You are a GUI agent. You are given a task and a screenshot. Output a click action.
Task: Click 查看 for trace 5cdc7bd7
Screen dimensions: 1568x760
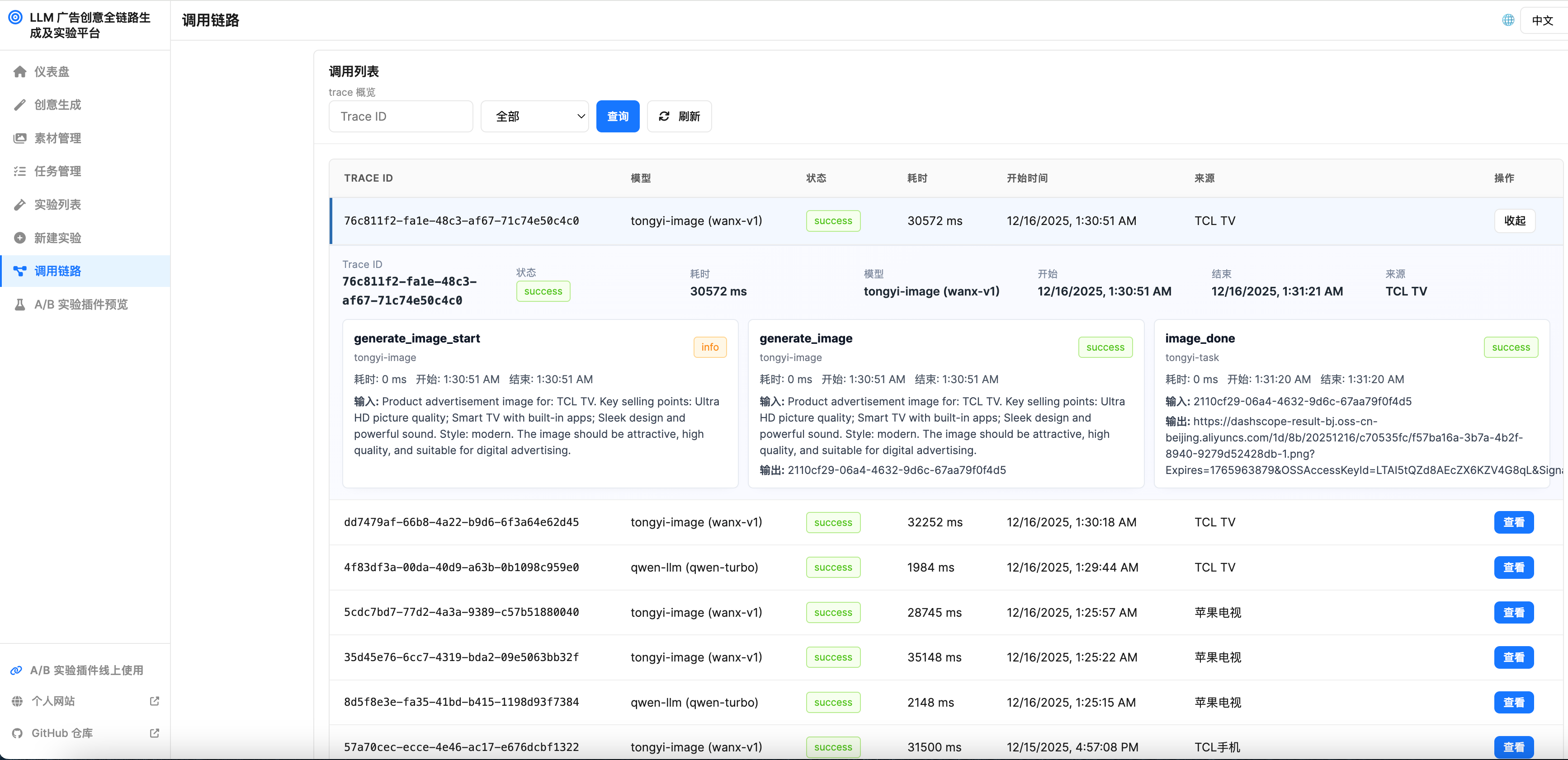1514,612
